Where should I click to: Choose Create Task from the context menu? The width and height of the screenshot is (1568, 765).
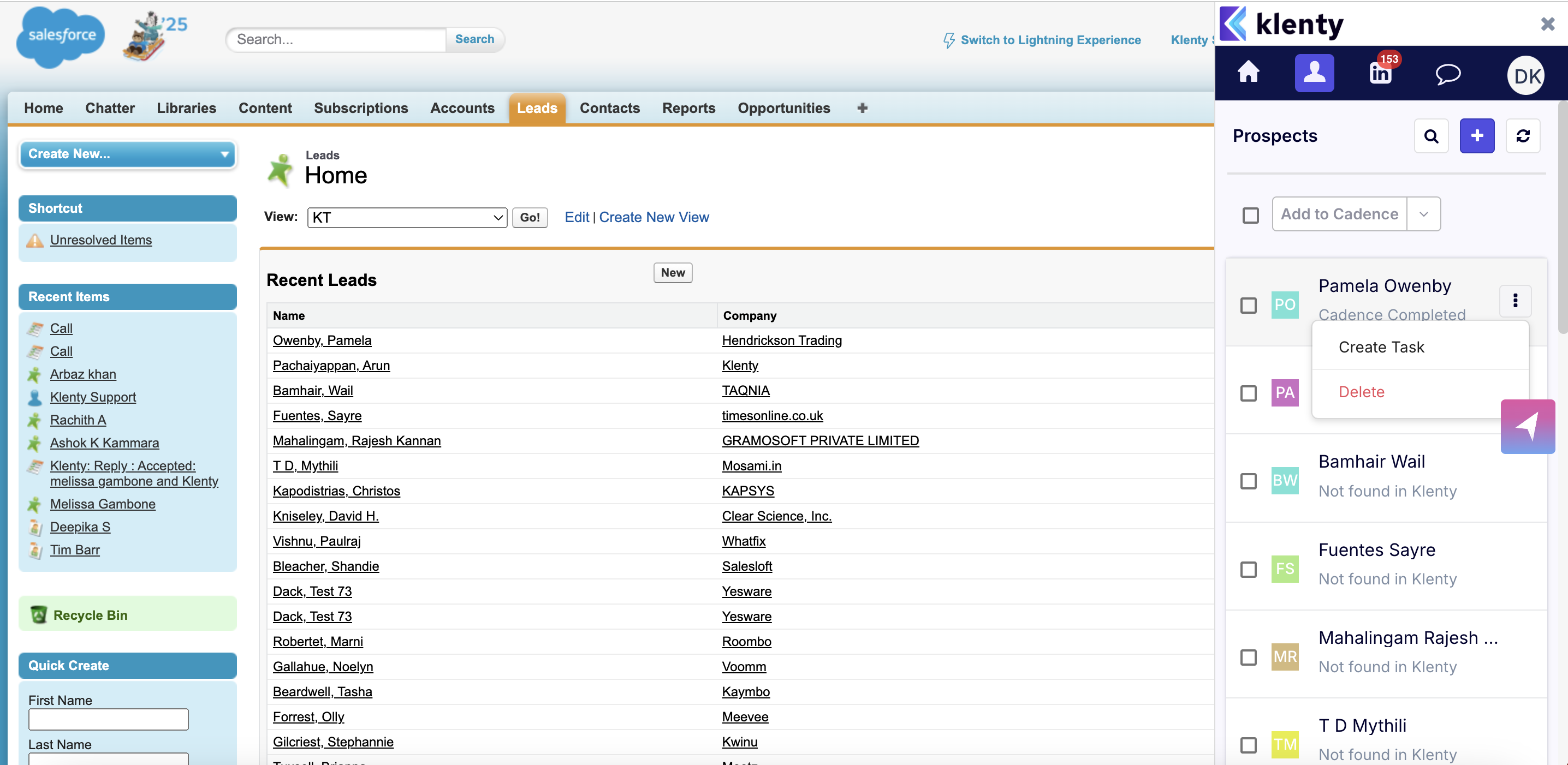1381,347
